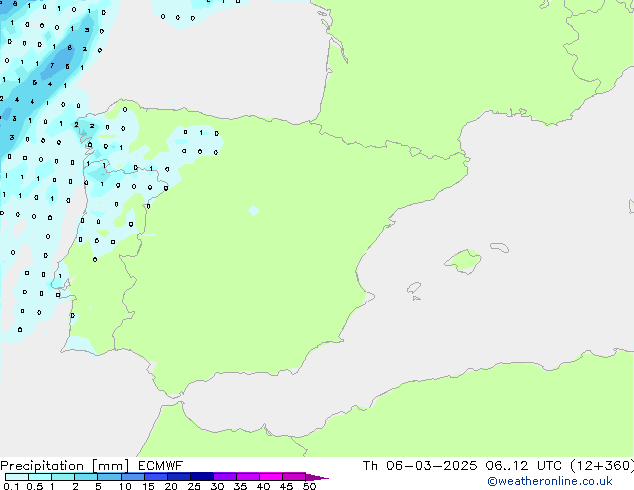Click the 'Precipitation [mm]' title text
Image resolution: width=634 pixels, height=490 pixels.
(x=65, y=466)
